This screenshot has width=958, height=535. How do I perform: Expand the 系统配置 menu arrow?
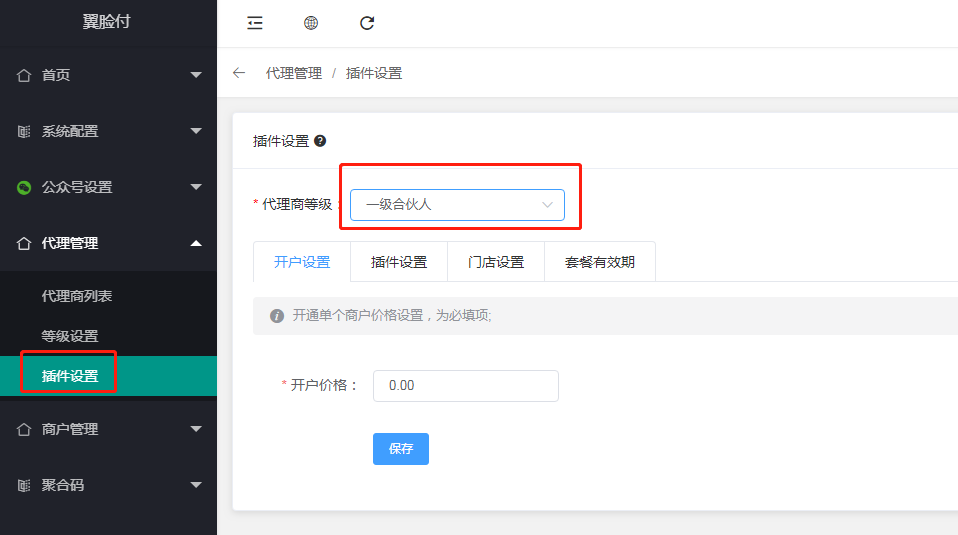[x=196, y=131]
